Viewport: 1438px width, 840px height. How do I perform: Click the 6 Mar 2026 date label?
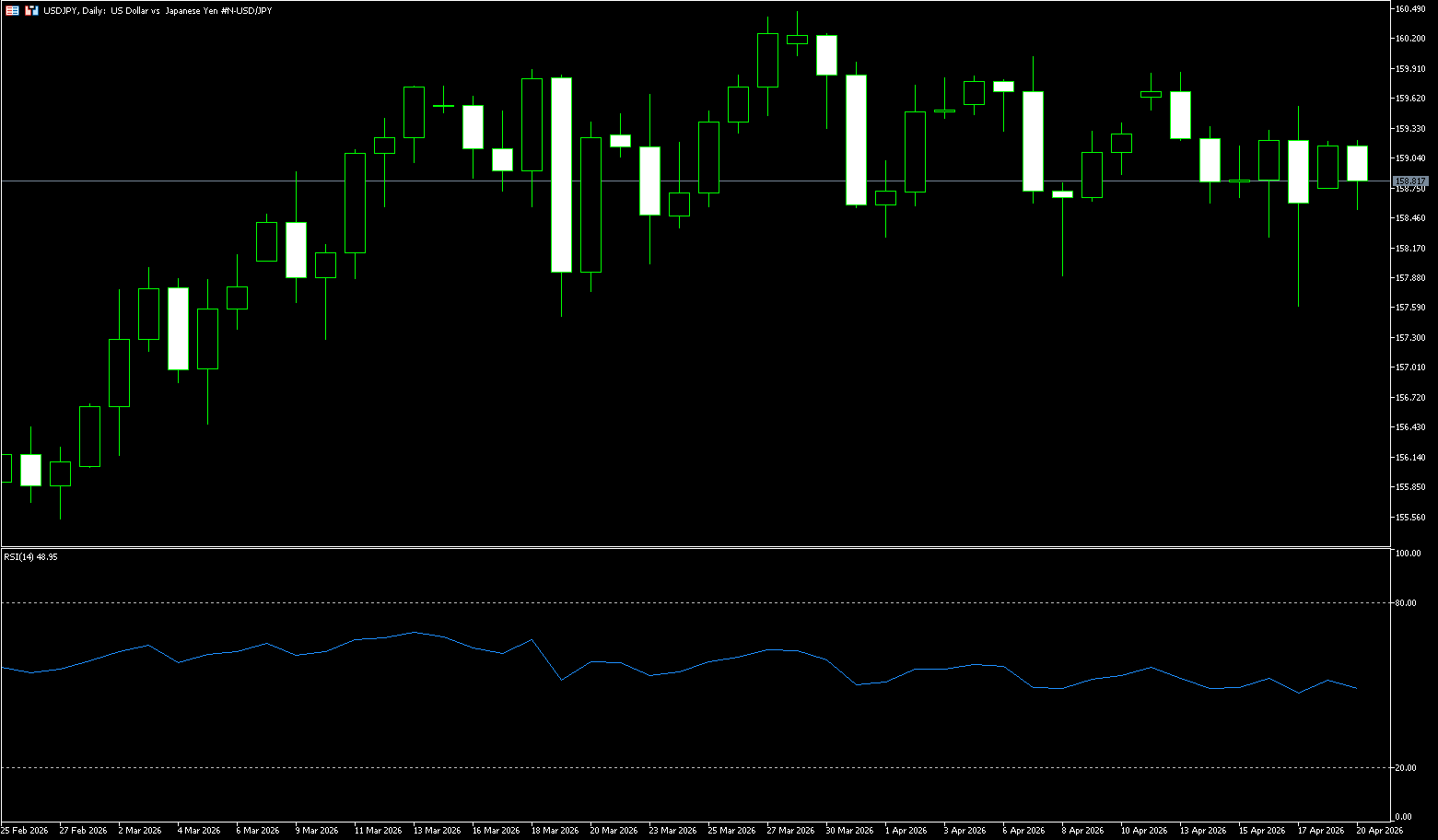coord(260,831)
